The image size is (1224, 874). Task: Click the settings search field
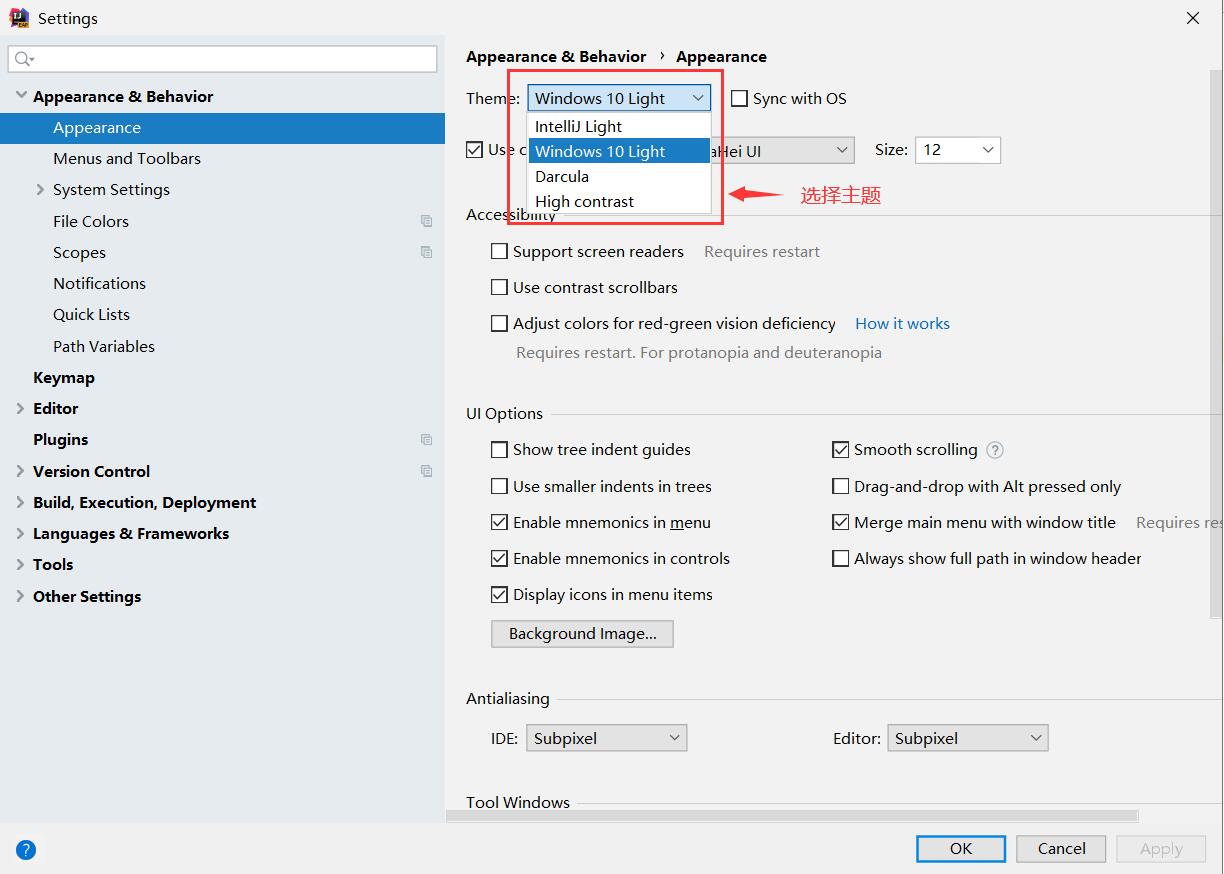coord(222,59)
